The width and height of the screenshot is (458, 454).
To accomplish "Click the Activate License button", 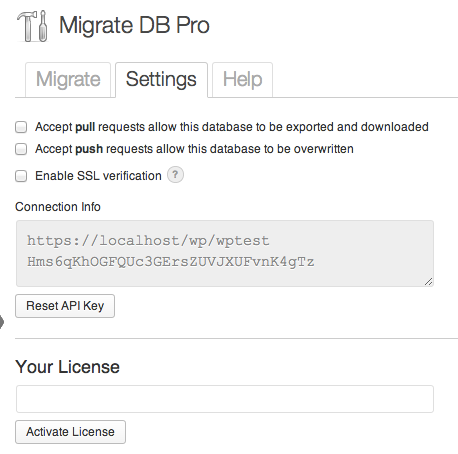I will 70,432.
